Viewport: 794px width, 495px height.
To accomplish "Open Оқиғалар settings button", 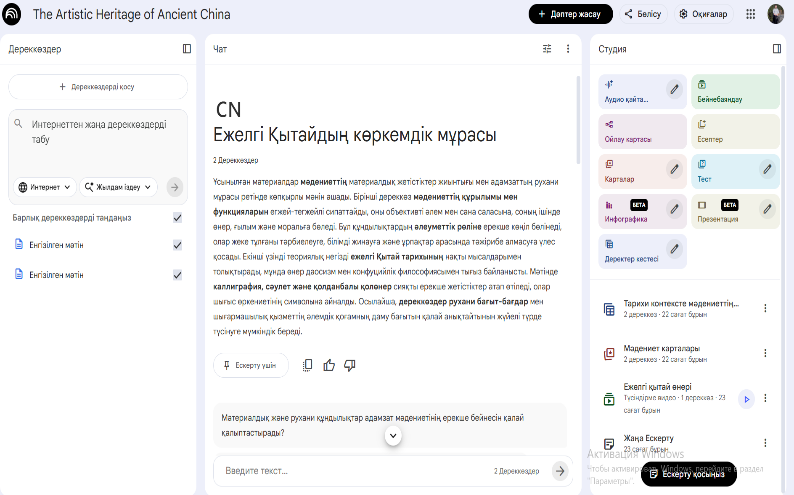I will [703, 14].
